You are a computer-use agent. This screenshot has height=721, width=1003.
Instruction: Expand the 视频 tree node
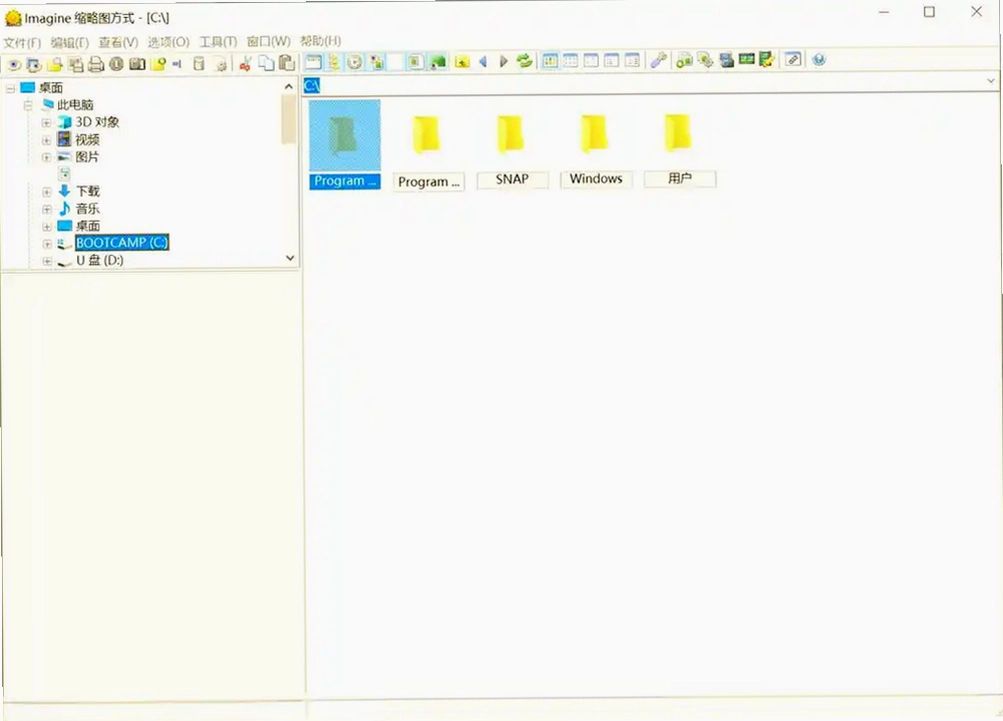coord(46,140)
